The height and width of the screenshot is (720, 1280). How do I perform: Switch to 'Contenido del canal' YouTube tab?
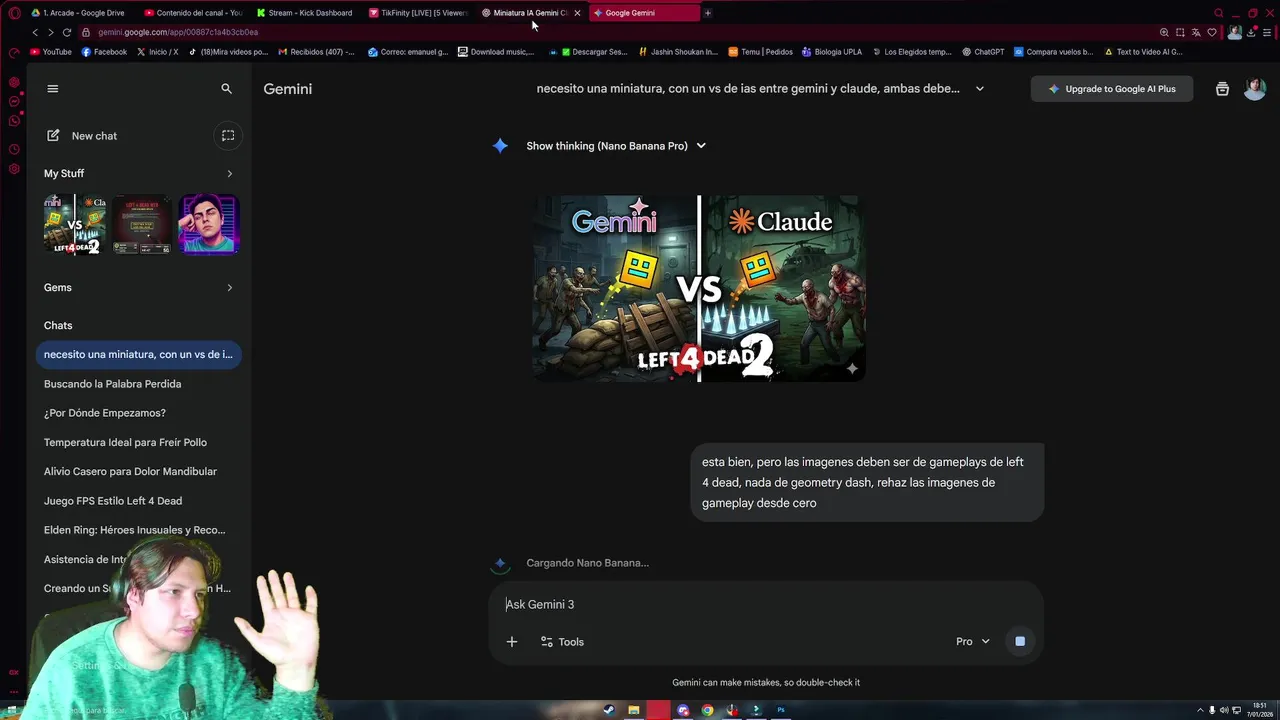click(x=193, y=13)
